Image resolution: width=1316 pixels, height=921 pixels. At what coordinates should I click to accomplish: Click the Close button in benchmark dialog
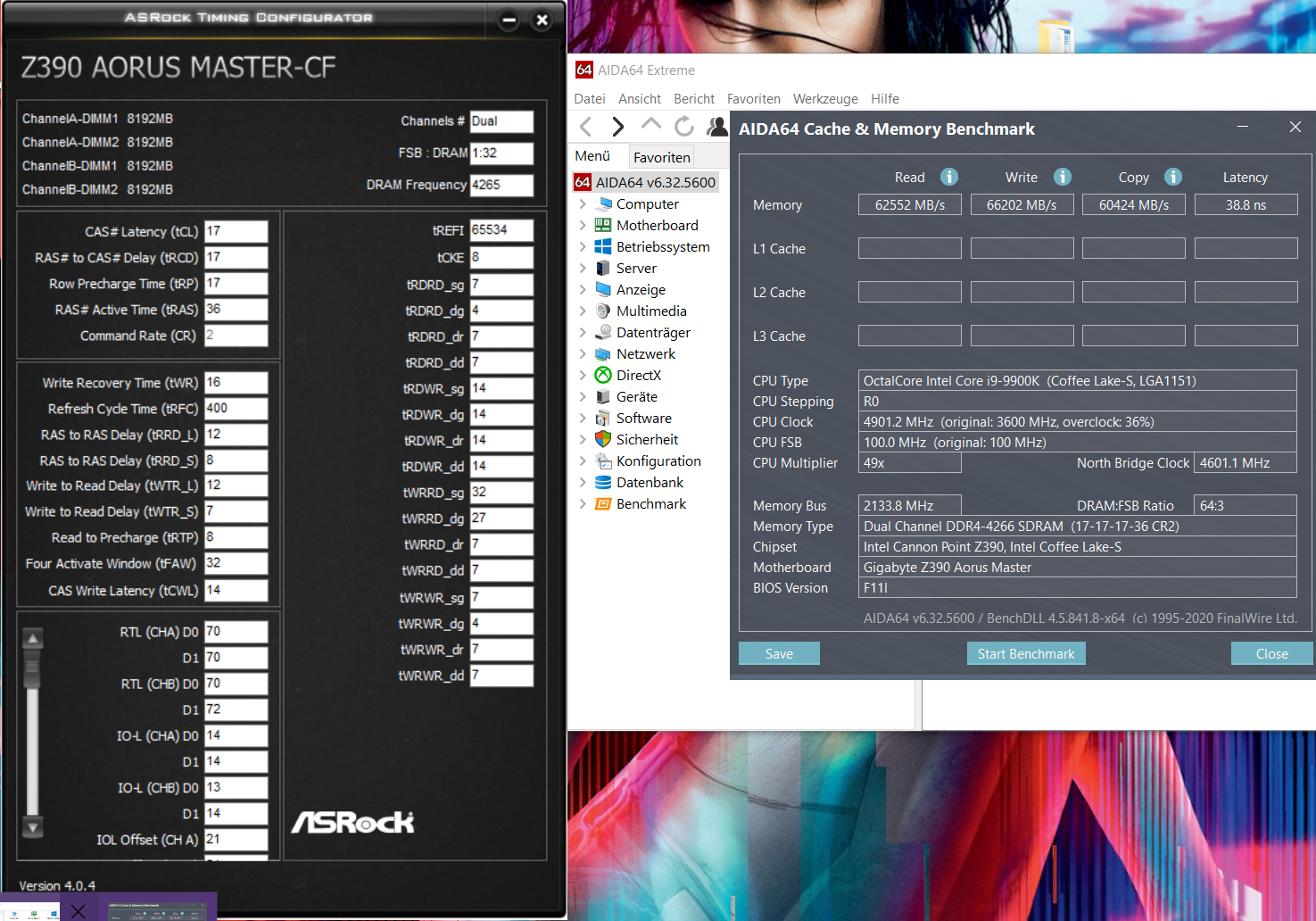click(1271, 653)
